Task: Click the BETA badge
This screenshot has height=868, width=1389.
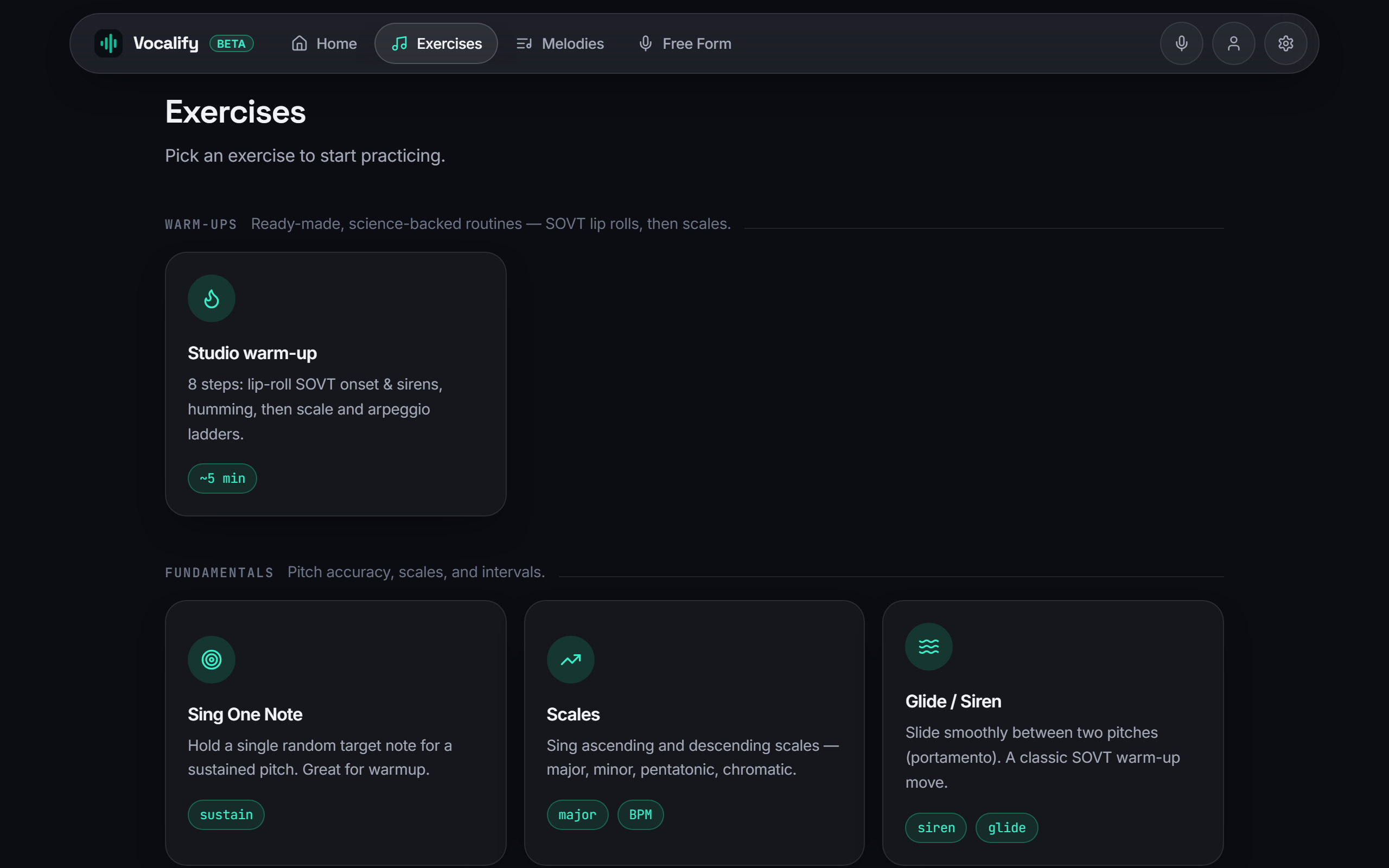Action: (x=231, y=43)
